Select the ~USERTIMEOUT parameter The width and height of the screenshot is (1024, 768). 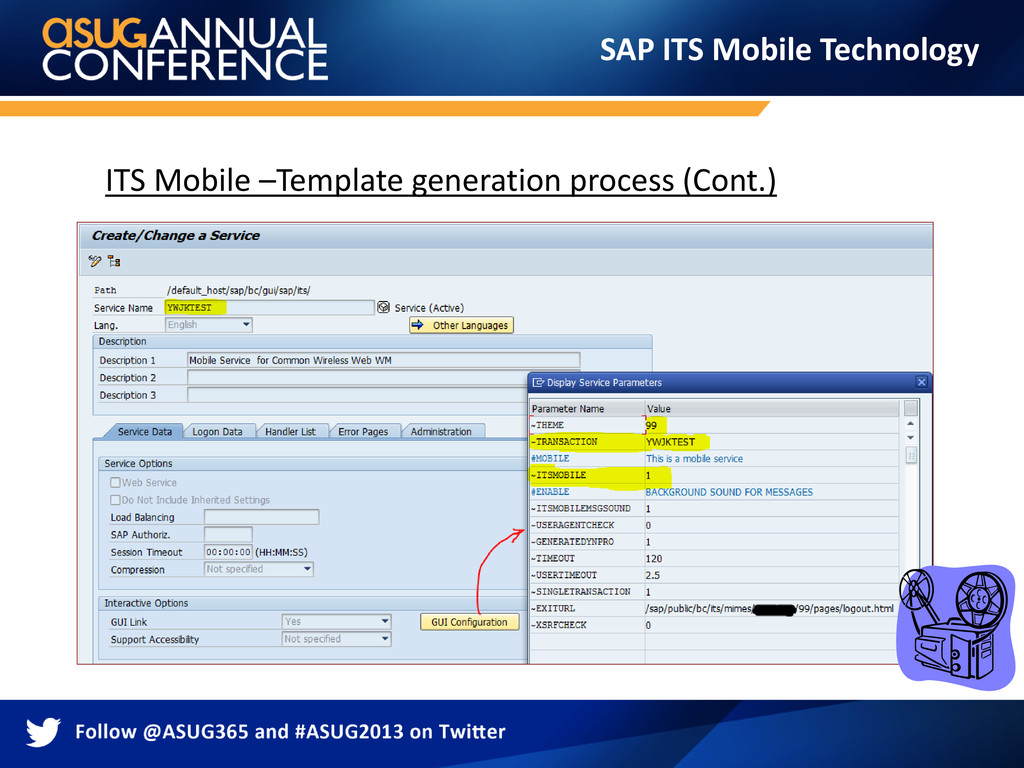(586, 575)
